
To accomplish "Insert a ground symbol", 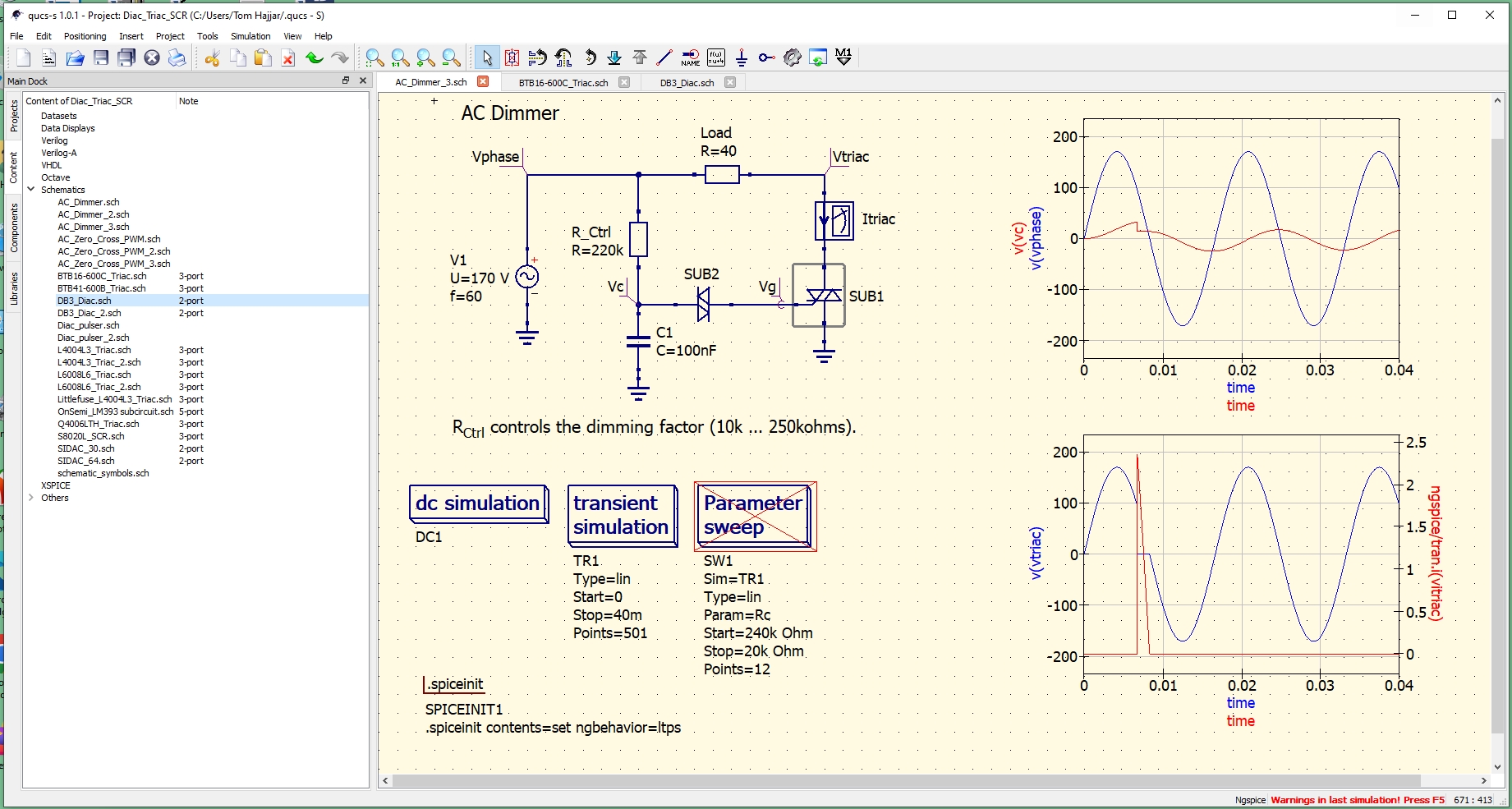I will coord(742,57).
